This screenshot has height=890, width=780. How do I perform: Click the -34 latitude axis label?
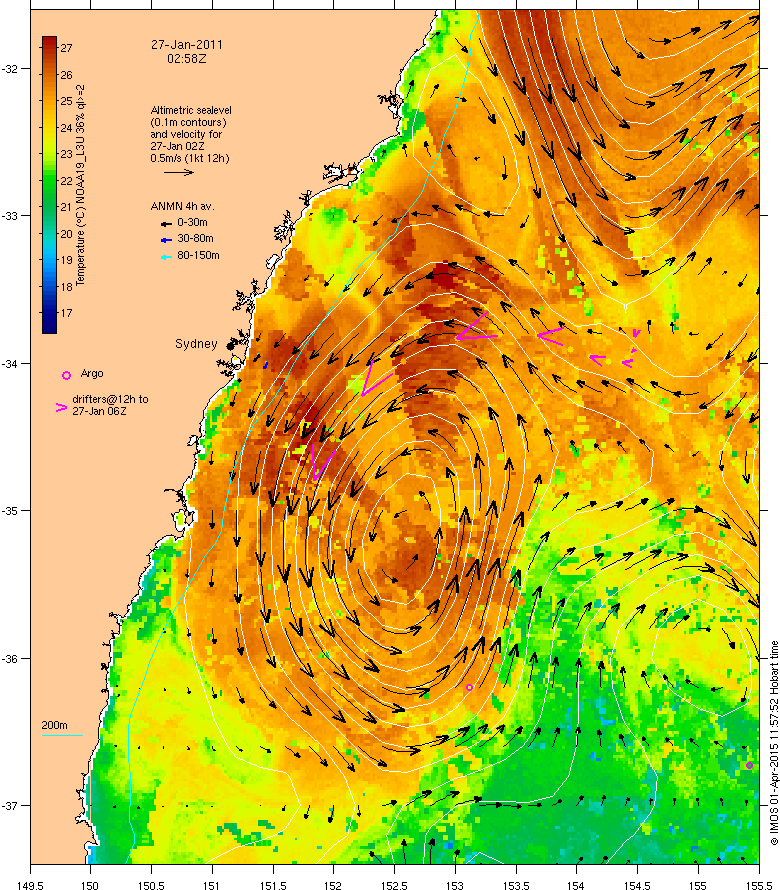click(11, 363)
